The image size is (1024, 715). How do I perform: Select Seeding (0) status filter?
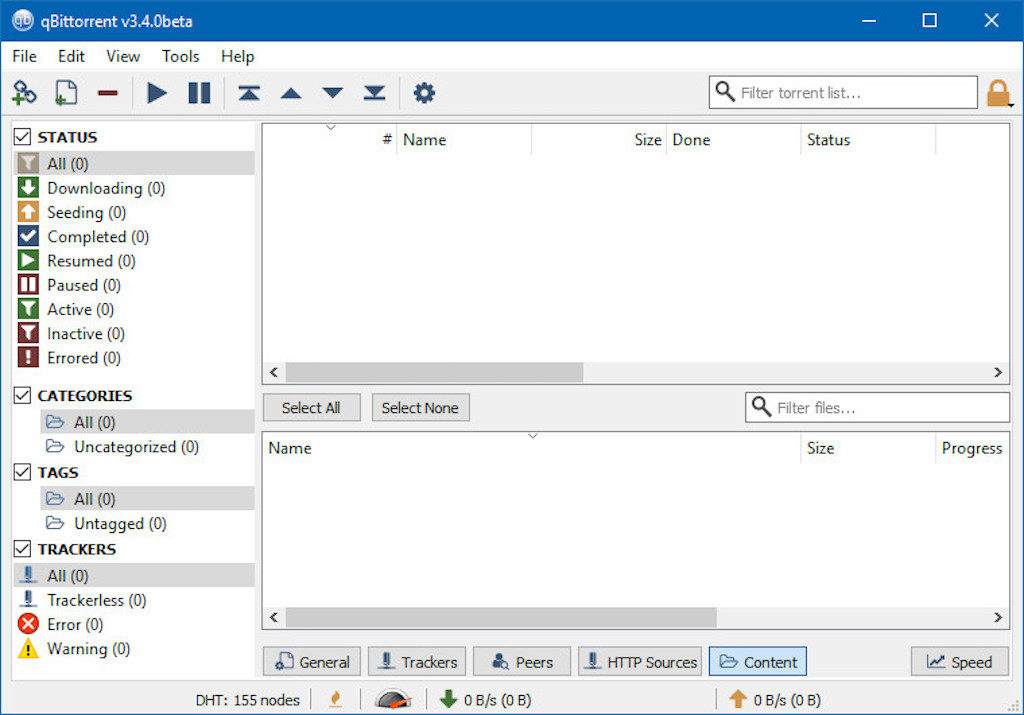click(134, 212)
